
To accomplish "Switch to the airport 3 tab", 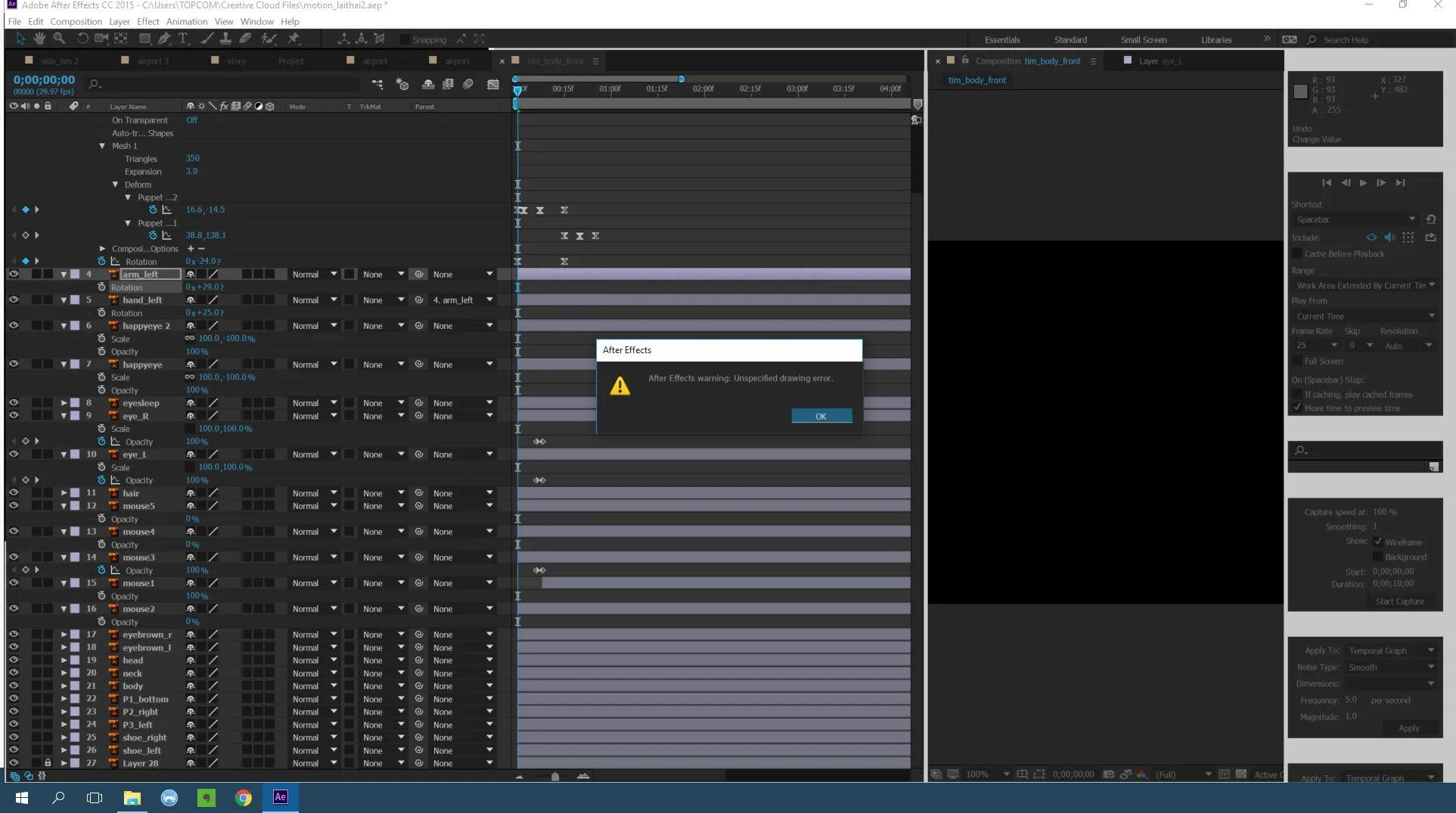I will click(x=154, y=61).
